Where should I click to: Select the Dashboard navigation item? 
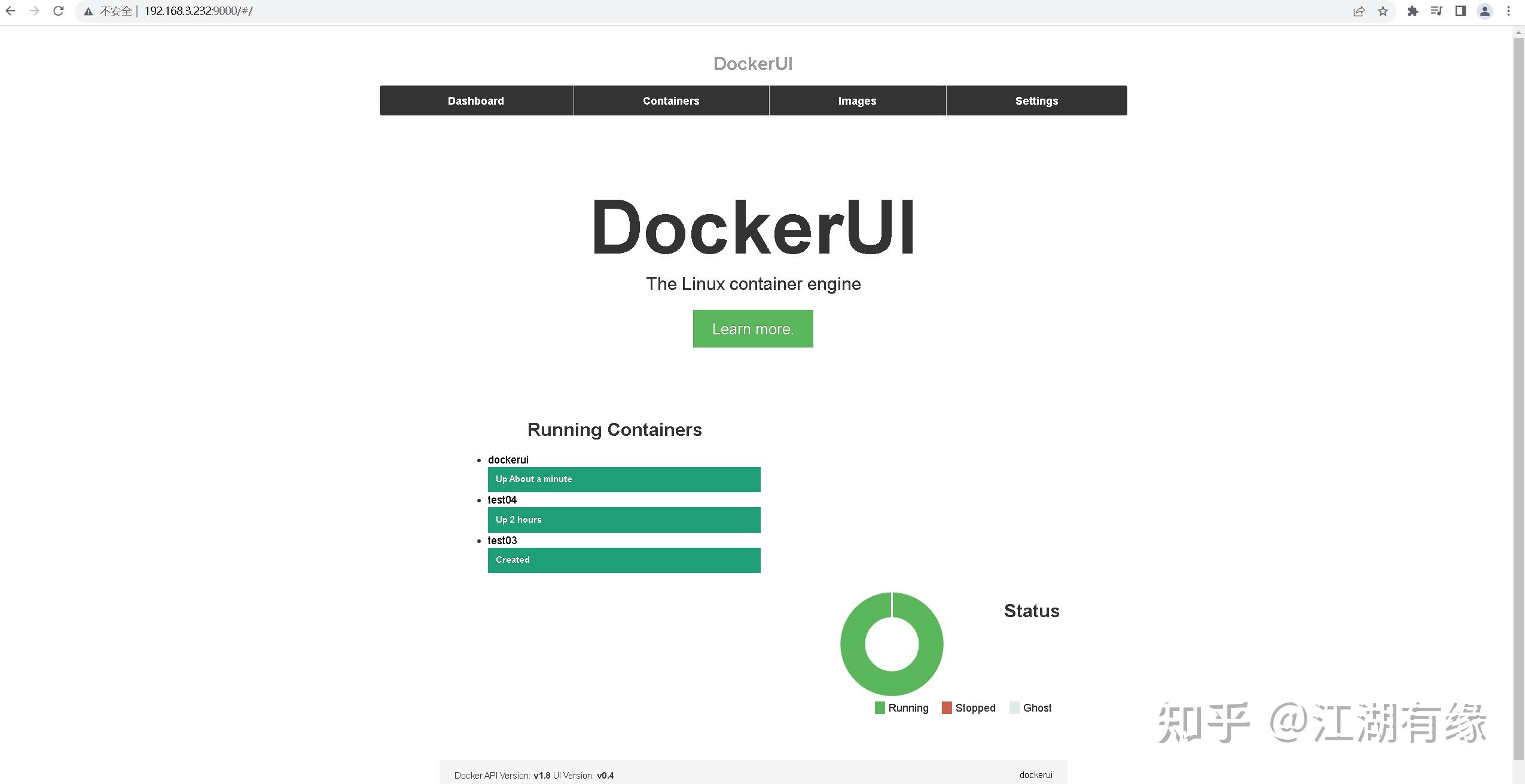[475, 100]
